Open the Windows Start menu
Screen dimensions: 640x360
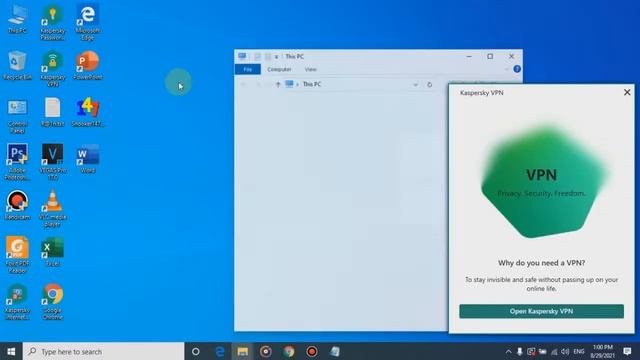[x=11, y=351]
